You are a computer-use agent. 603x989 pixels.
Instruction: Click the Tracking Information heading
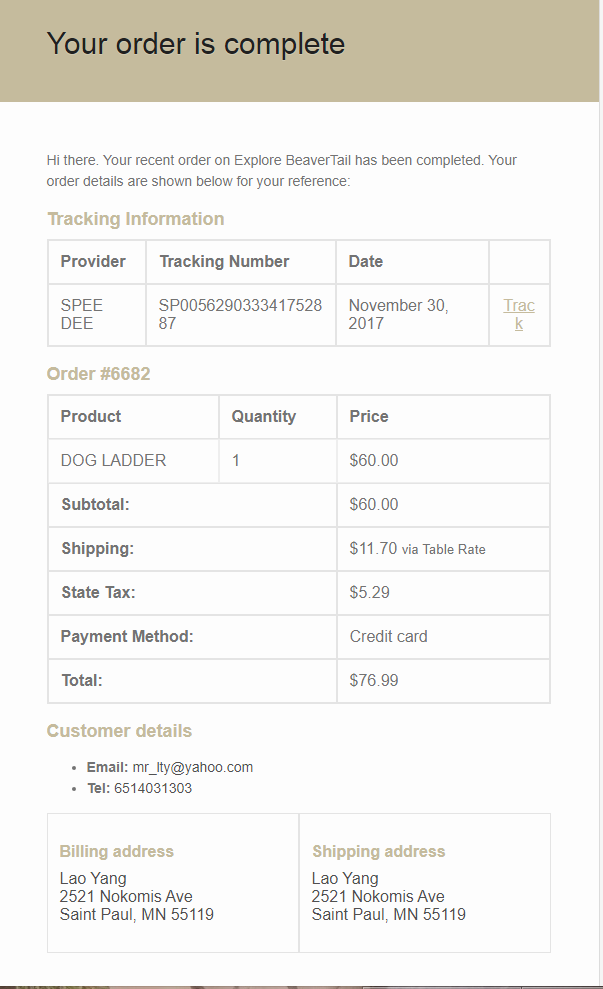[x=136, y=218]
